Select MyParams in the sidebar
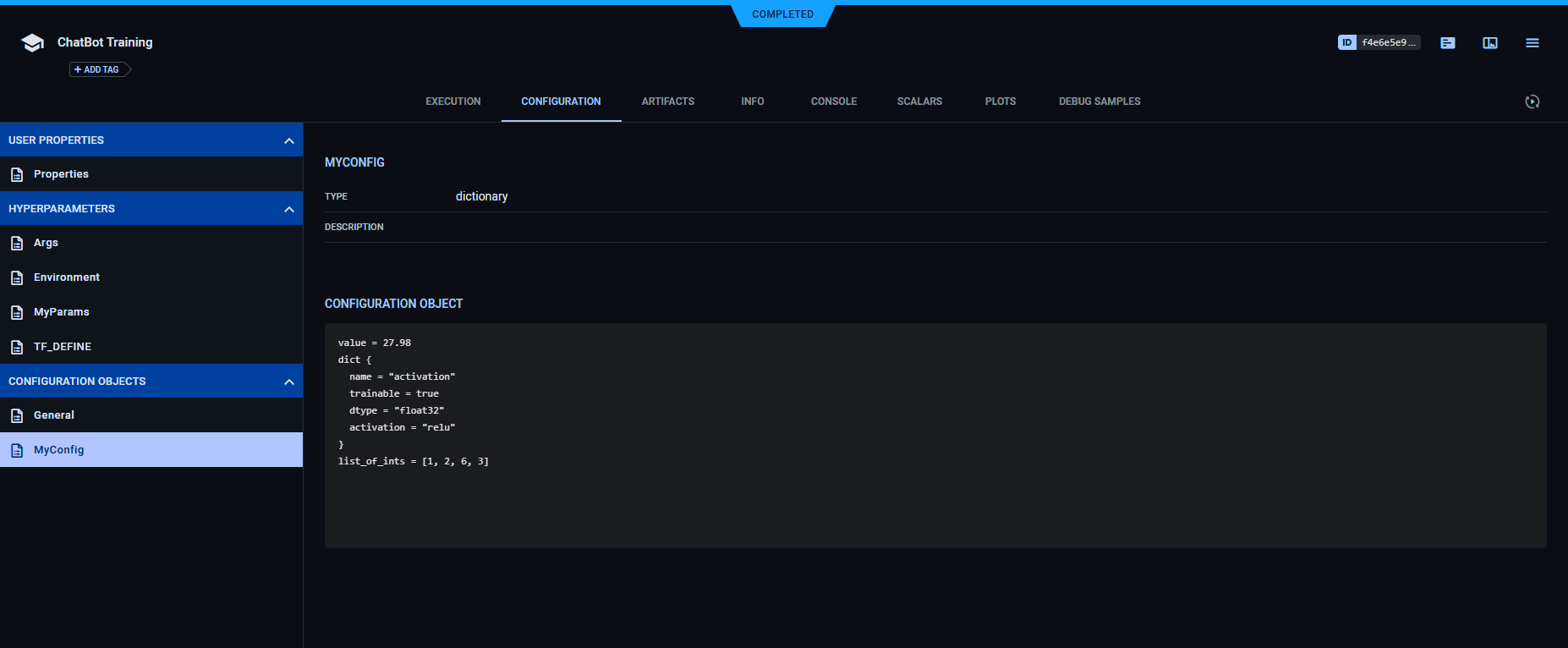The height and width of the screenshot is (648, 1568). tap(62, 312)
